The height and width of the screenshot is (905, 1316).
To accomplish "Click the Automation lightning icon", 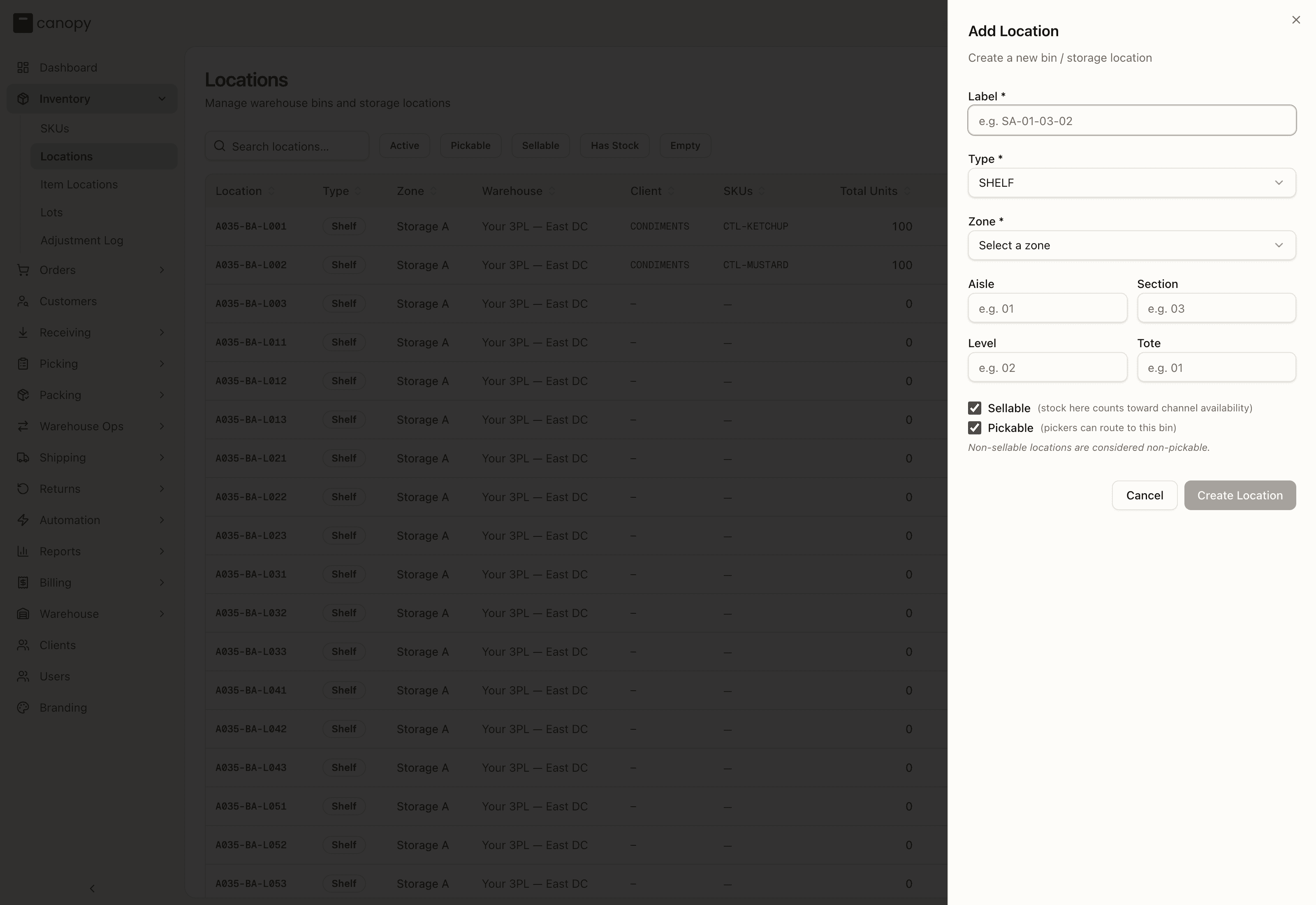I will (23, 520).
